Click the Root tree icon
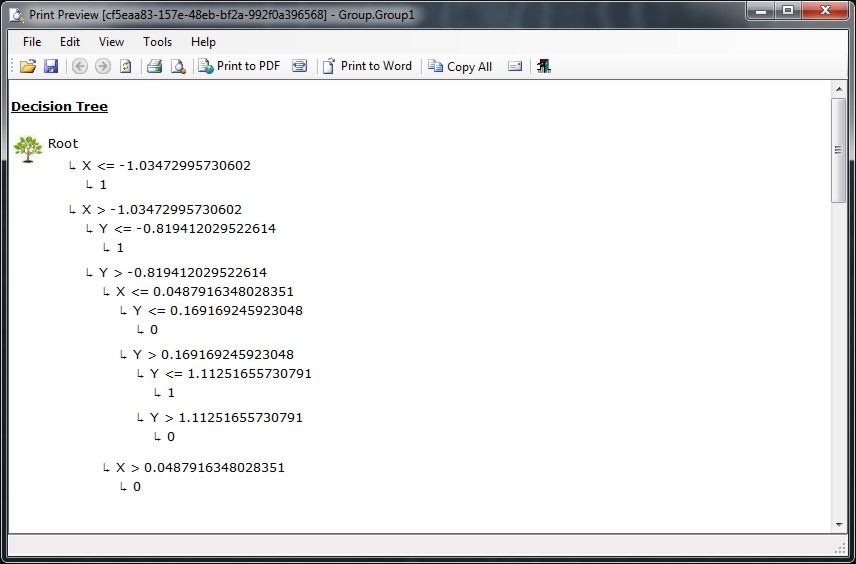The image size is (856, 564). click(27, 147)
